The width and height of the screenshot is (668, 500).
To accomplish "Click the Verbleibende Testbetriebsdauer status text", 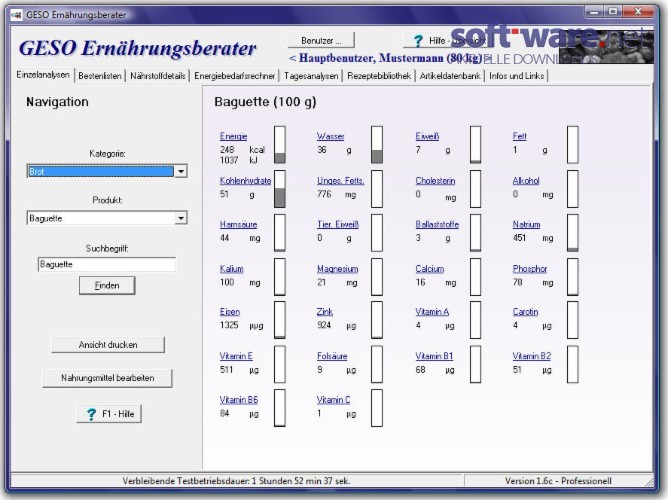I will (x=236, y=481).
